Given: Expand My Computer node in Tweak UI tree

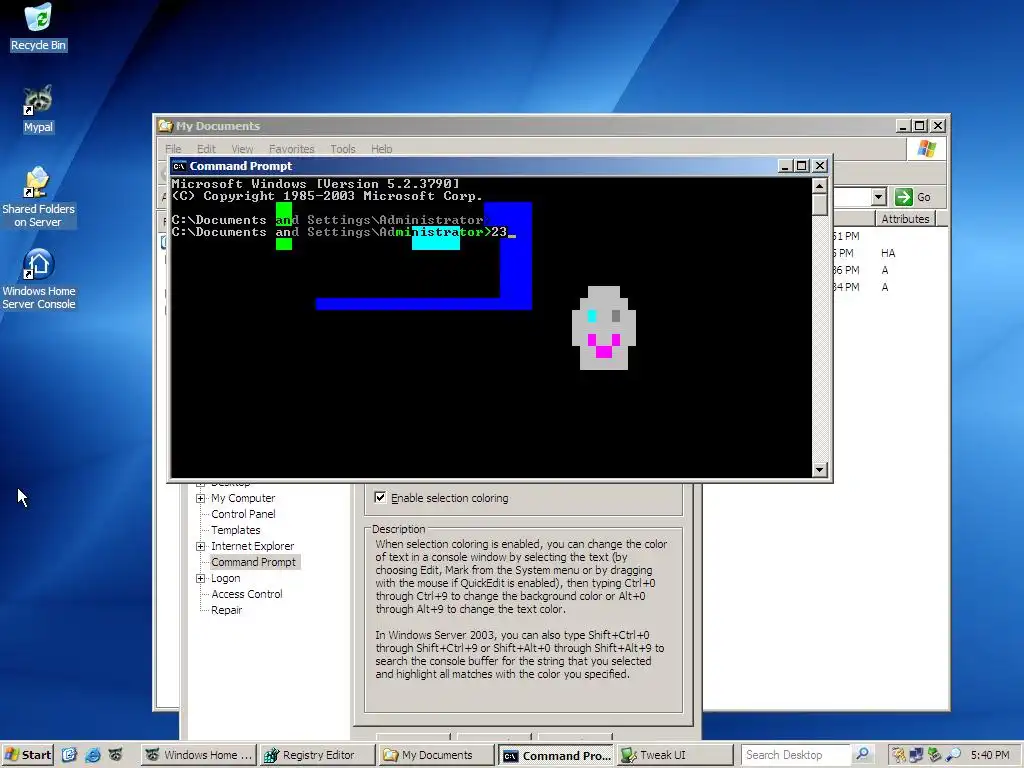Looking at the screenshot, I should [200, 498].
